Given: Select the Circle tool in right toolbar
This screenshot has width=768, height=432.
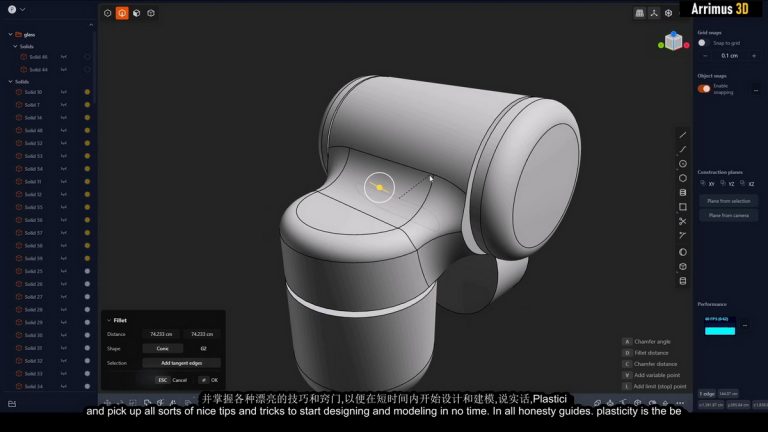Looking at the screenshot, I should tap(683, 163).
